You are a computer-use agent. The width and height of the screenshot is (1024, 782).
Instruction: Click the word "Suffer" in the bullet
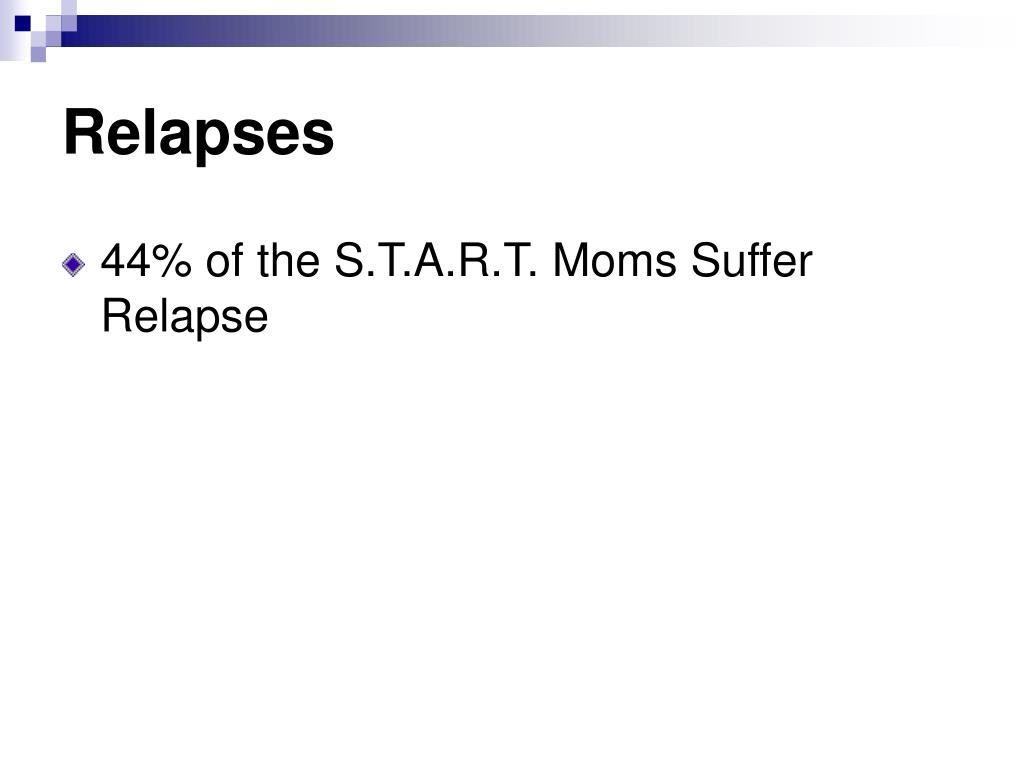[x=752, y=261]
